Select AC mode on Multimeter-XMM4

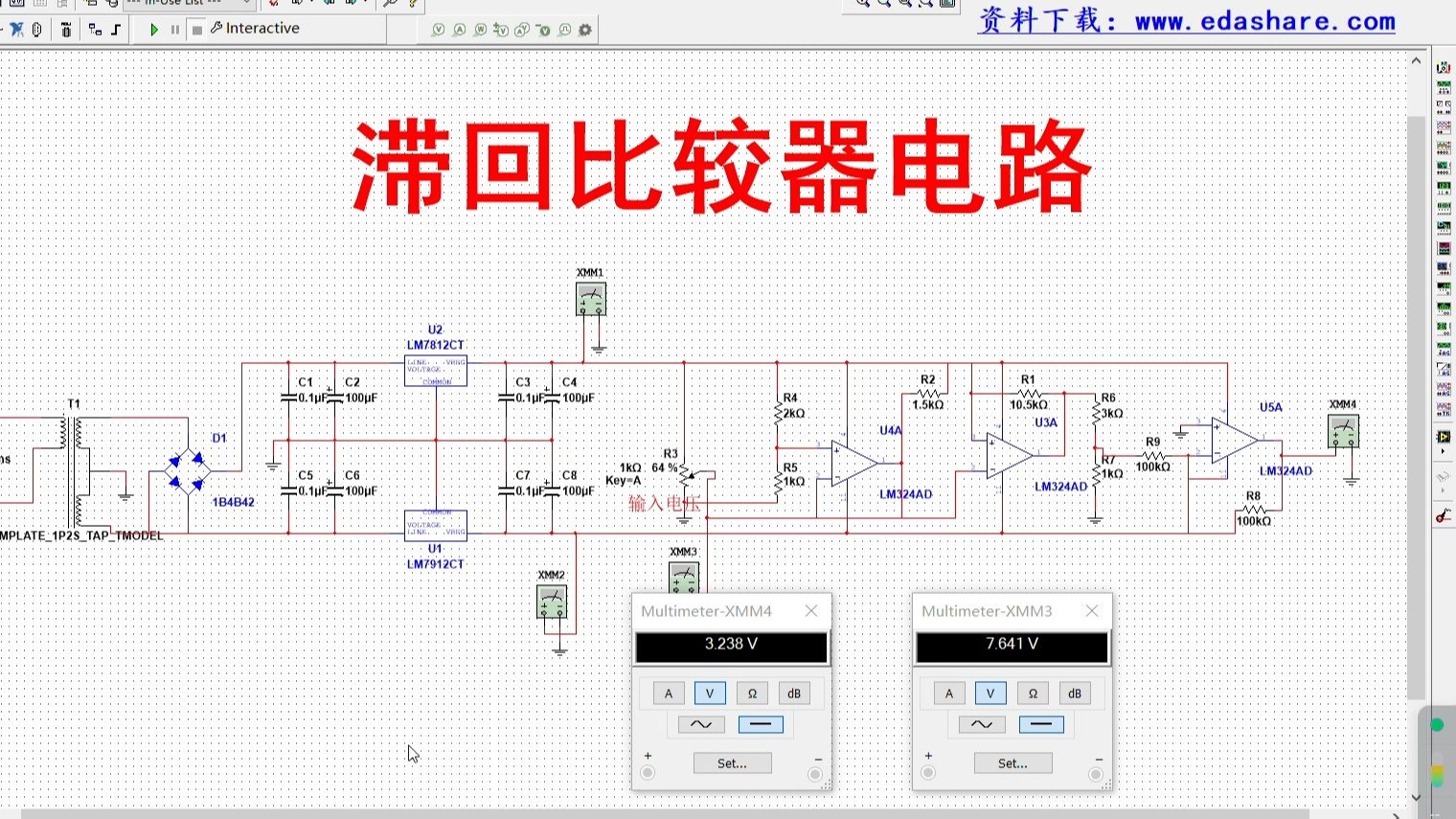(x=698, y=724)
